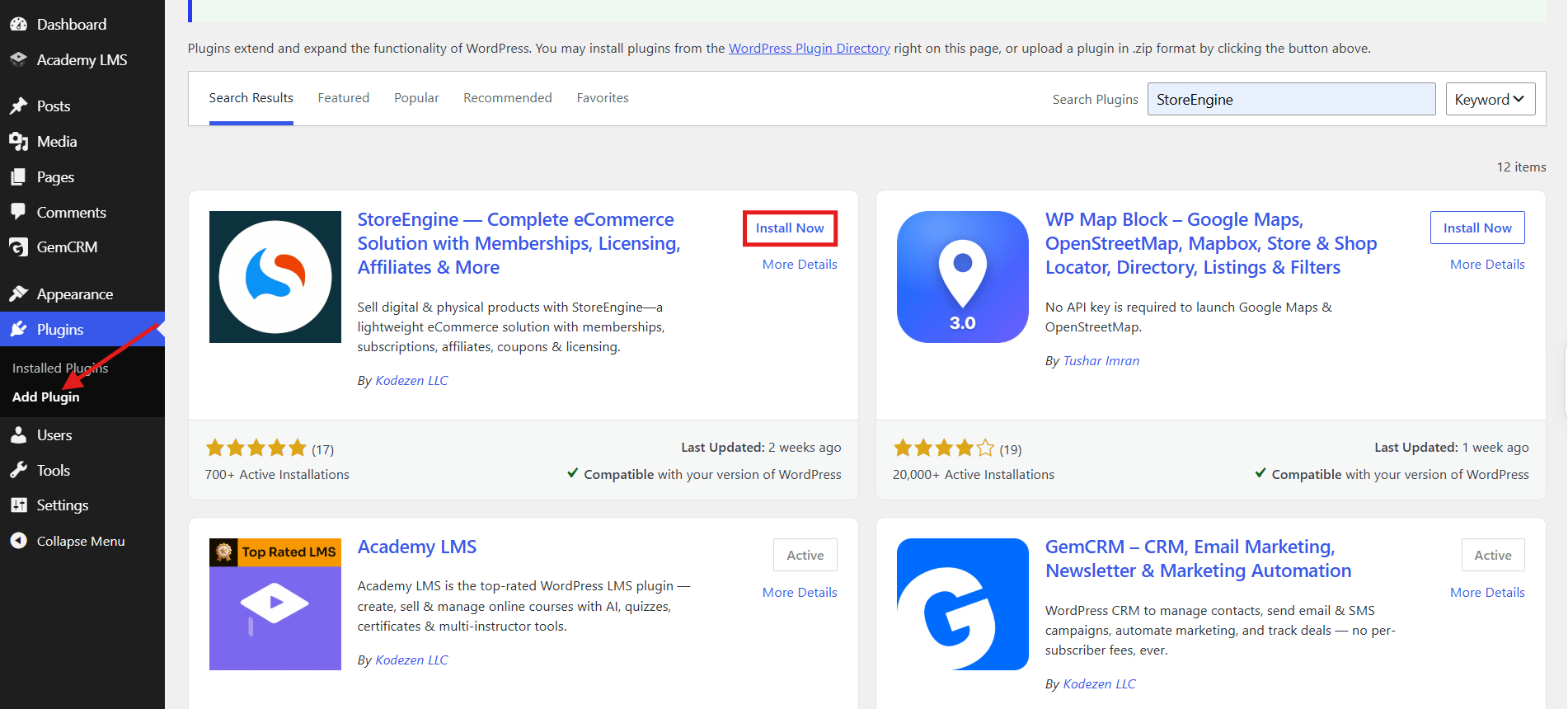Open Installed Plugins submenu item
1568x709 pixels.
(60, 368)
